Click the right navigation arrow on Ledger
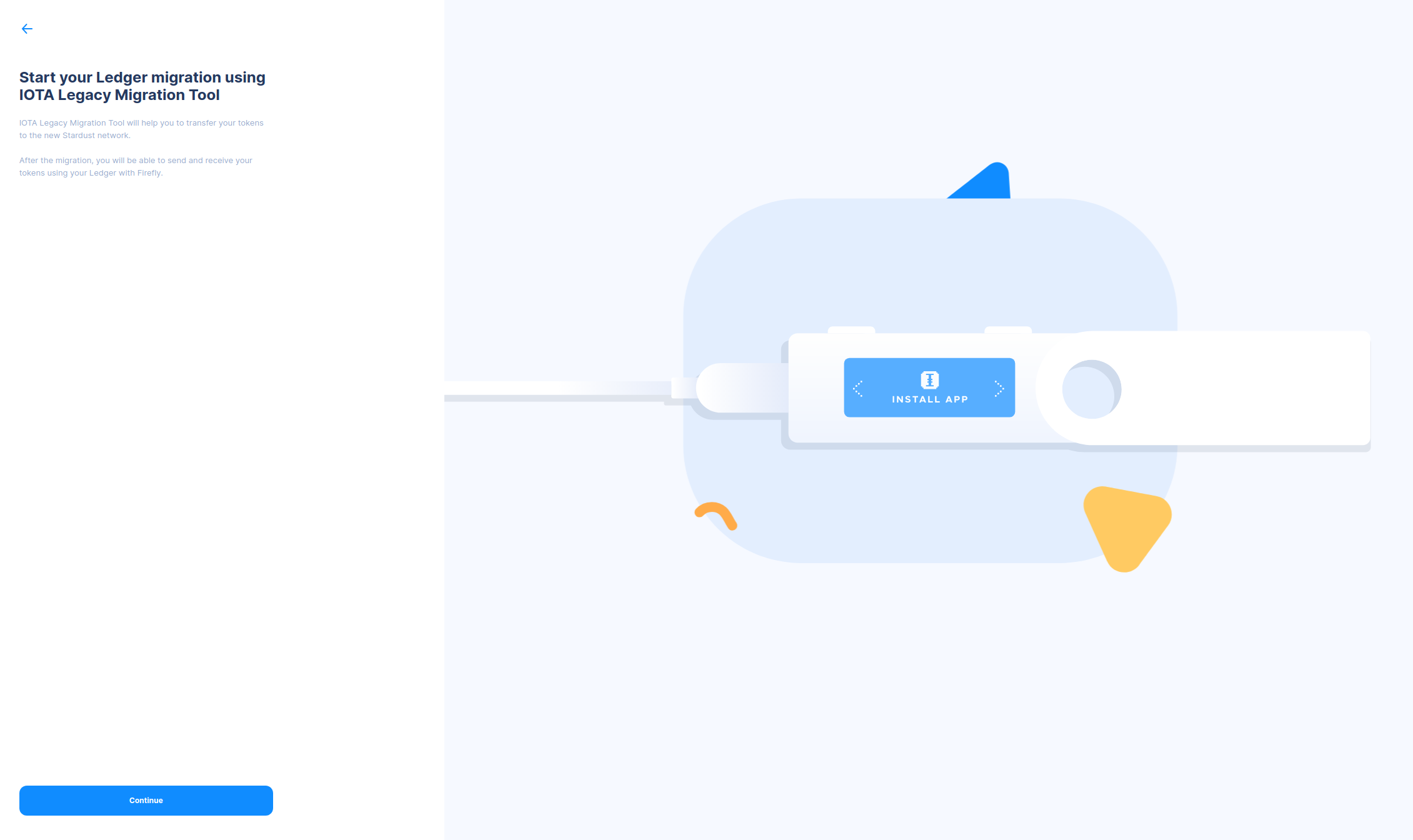 click(999, 387)
